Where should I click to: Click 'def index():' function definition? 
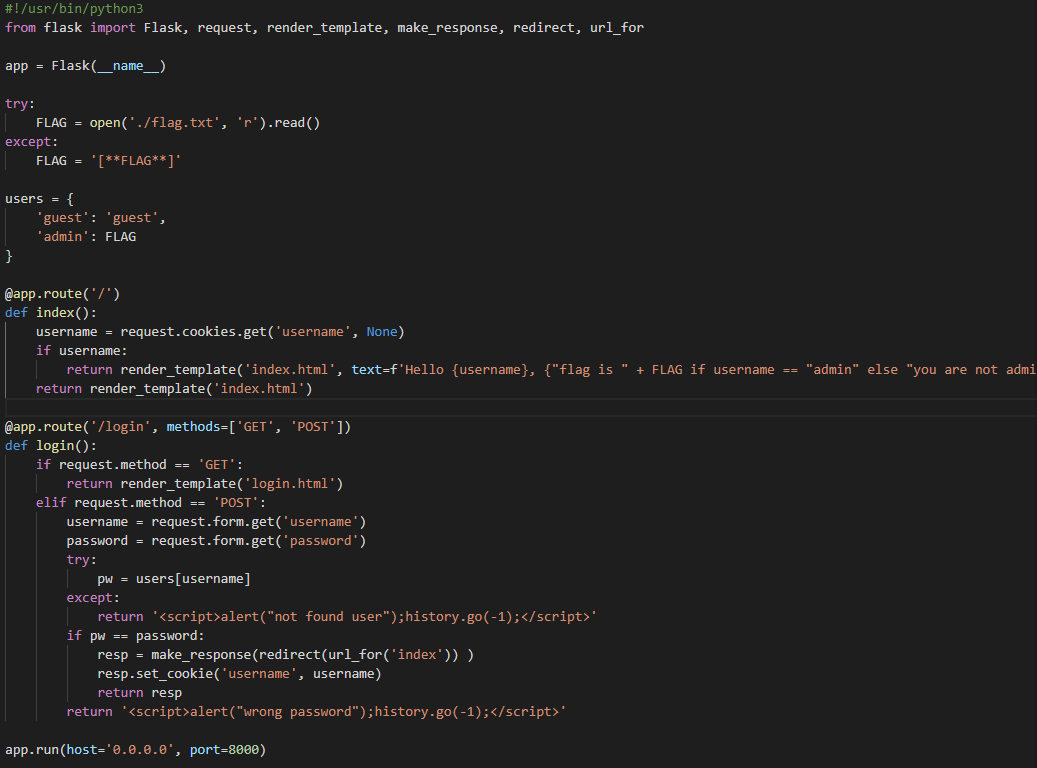(50, 313)
